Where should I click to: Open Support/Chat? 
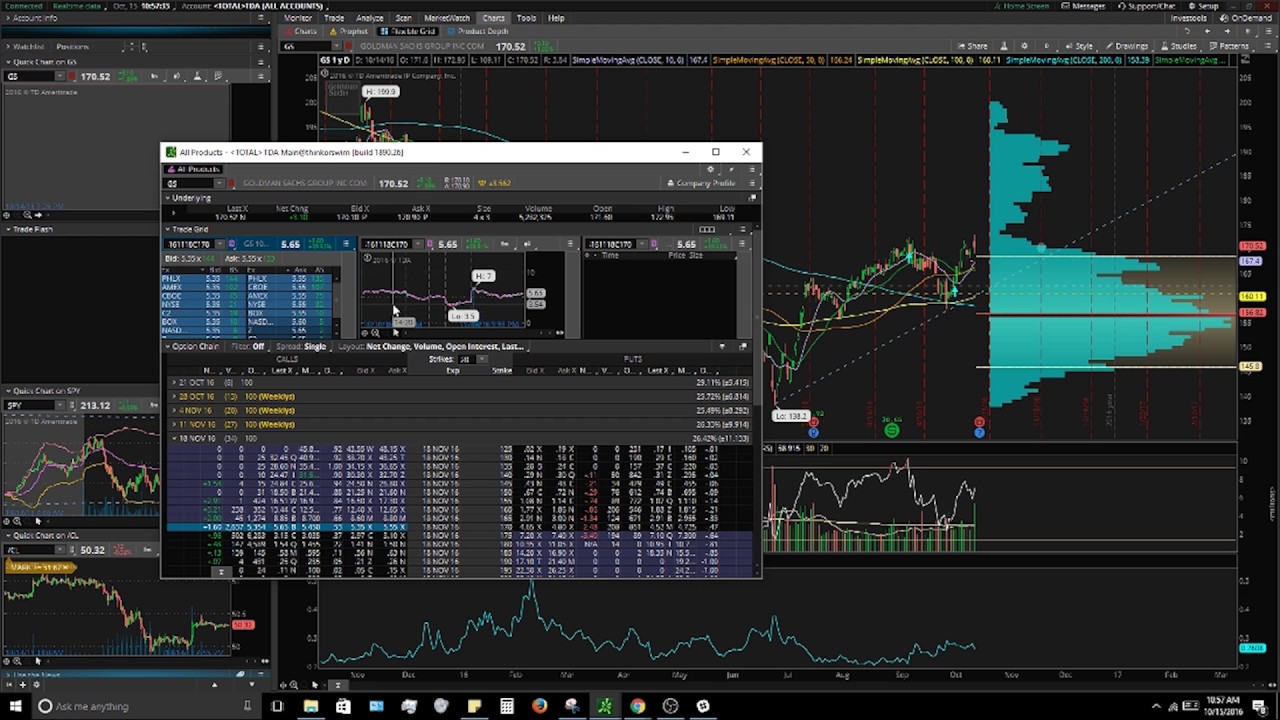click(1147, 6)
